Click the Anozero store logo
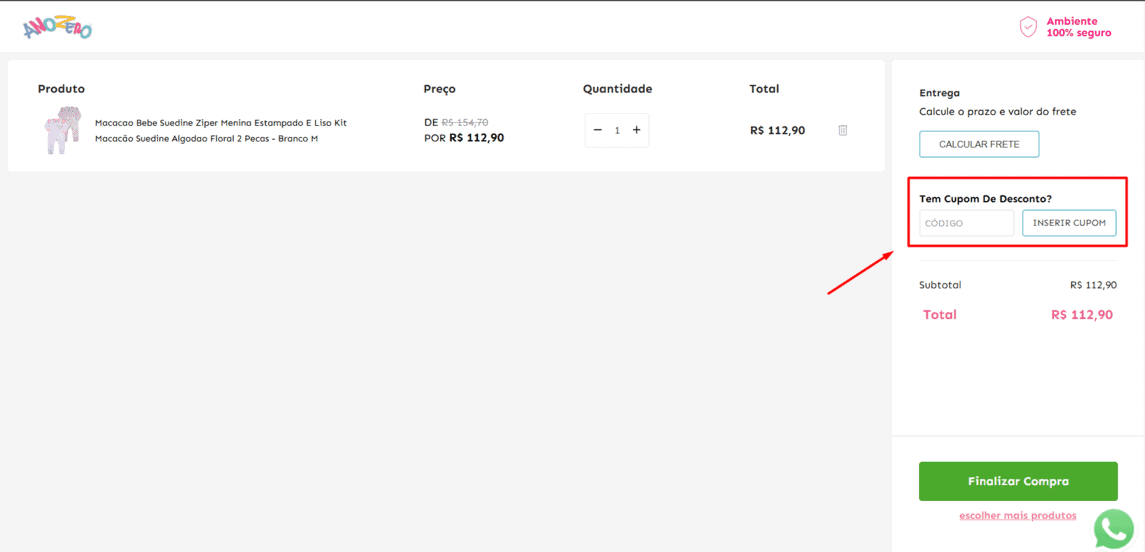 pyautogui.click(x=57, y=29)
